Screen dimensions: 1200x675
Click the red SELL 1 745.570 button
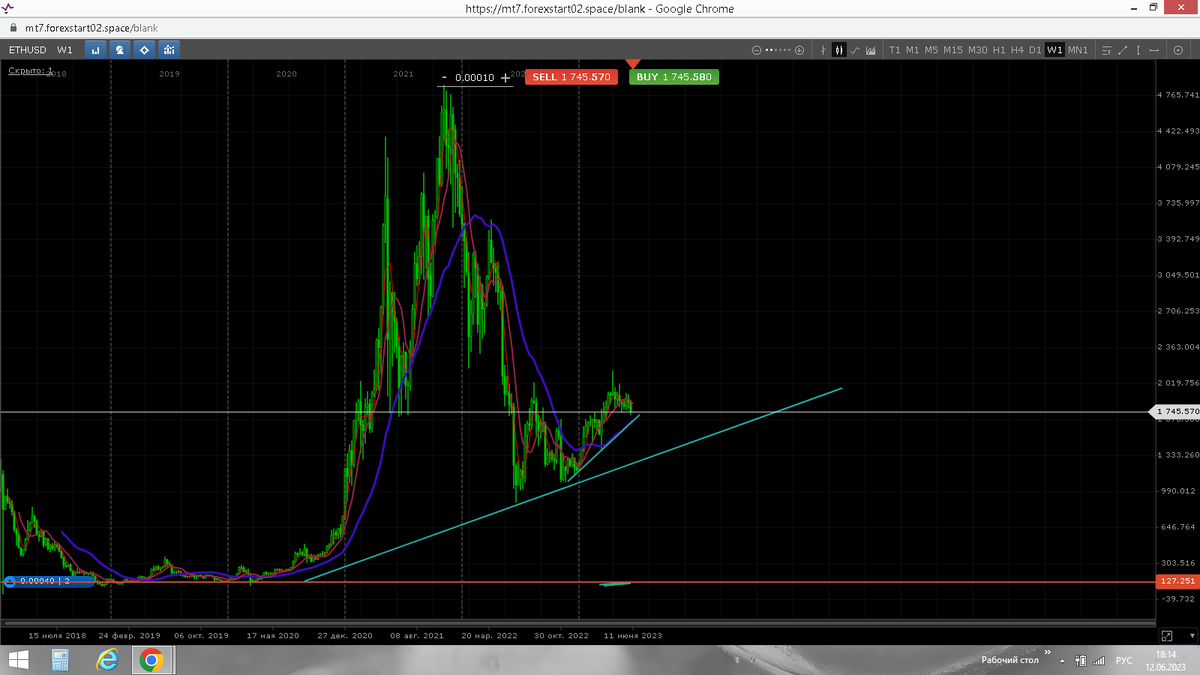click(x=572, y=77)
